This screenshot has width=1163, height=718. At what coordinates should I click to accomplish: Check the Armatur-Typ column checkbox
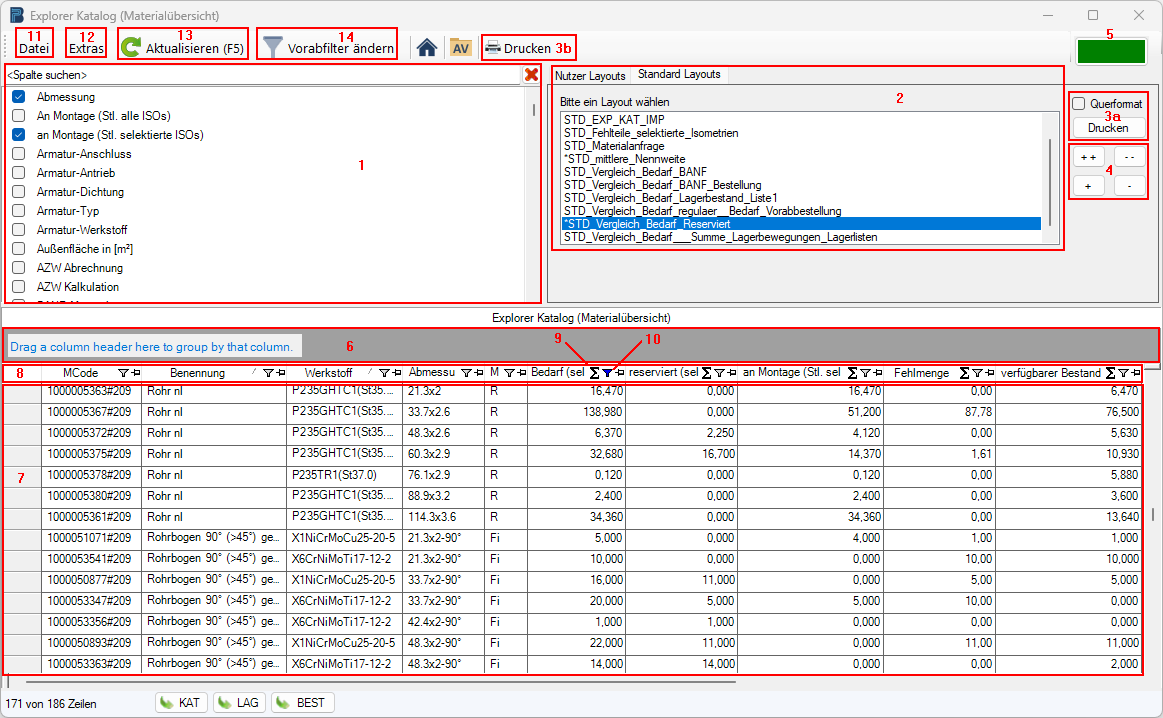tap(18, 211)
